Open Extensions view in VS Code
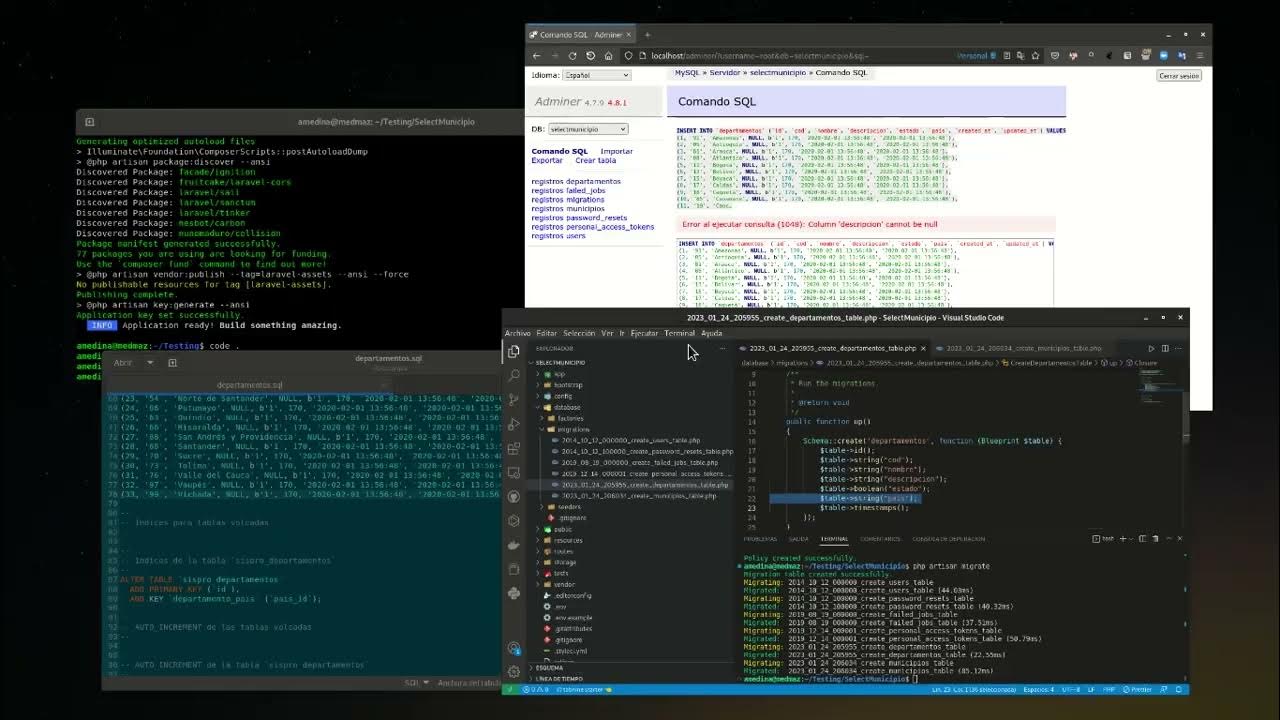 513,448
